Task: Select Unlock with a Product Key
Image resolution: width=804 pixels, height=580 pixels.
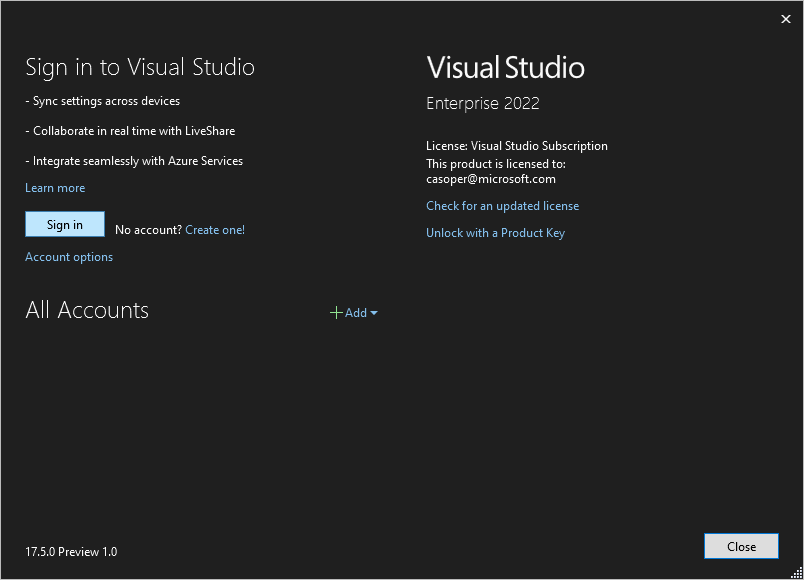Action: tap(495, 233)
